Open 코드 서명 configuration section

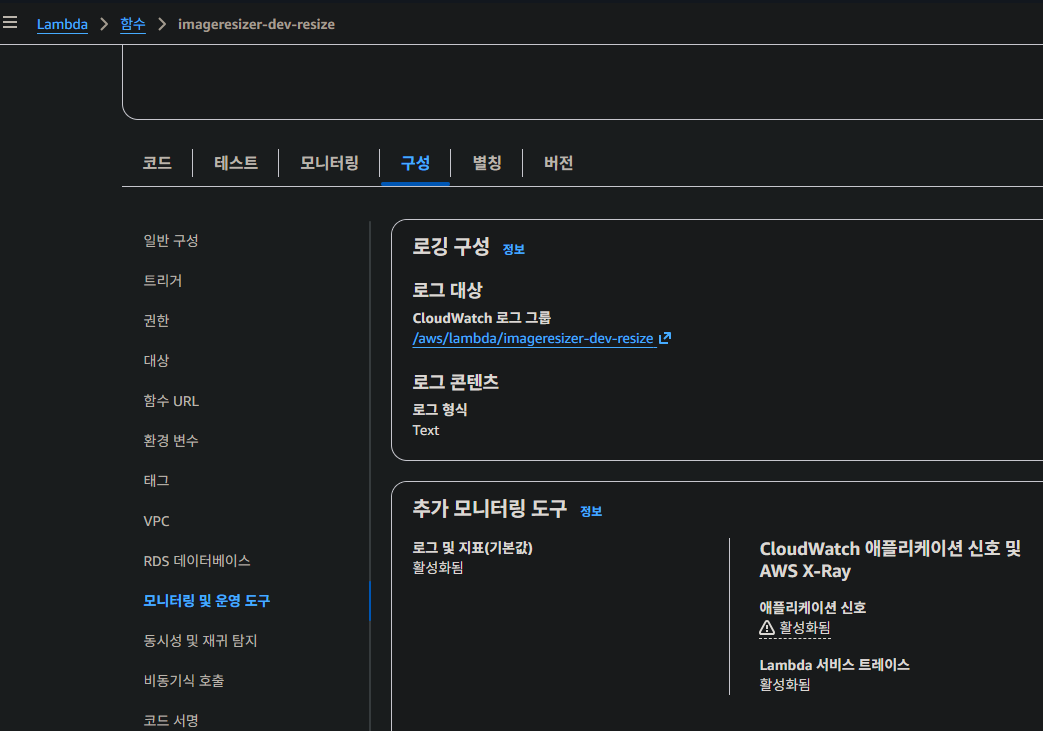click(171, 720)
